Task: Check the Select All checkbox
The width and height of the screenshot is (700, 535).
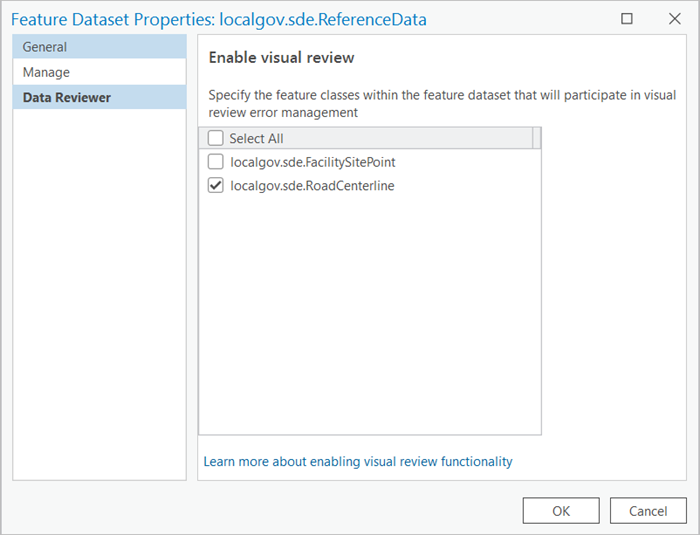Action: tap(216, 139)
